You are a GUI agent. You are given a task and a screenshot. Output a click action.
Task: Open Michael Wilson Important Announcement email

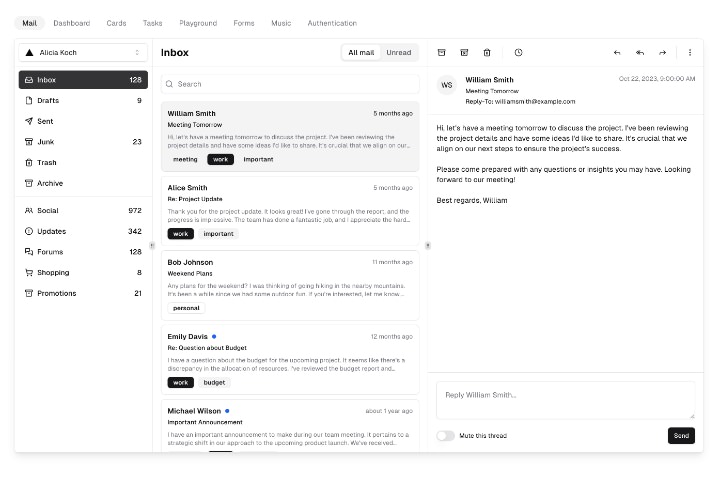coord(290,426)
